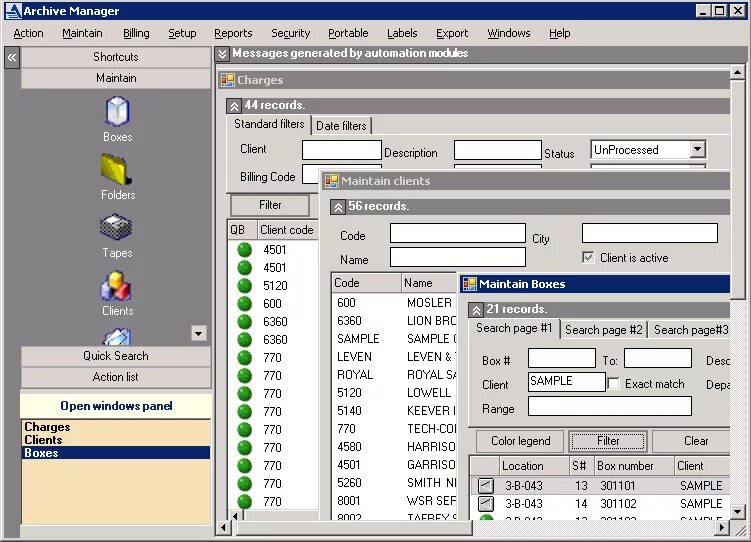Viewport: 751px width, 542px height.
Task: Open the Folders shortcut icon
Action: point(116,169)
